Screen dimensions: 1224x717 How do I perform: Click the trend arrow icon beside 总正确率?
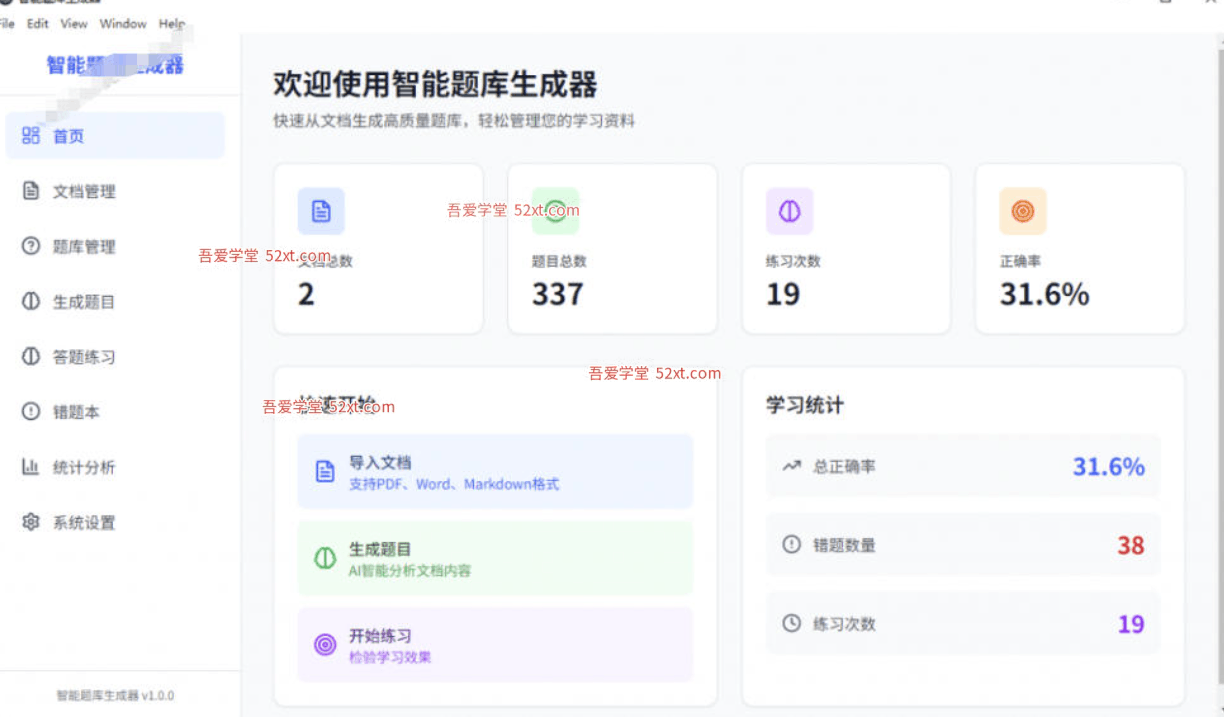792,466
